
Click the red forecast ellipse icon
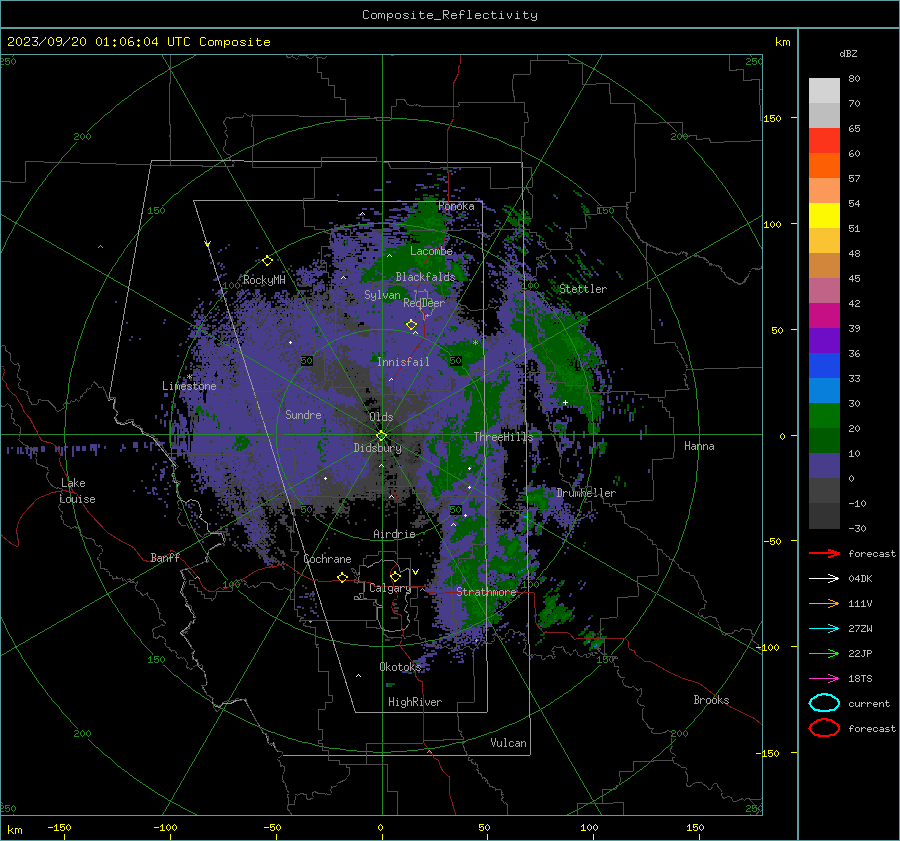(x=824, y=728)
